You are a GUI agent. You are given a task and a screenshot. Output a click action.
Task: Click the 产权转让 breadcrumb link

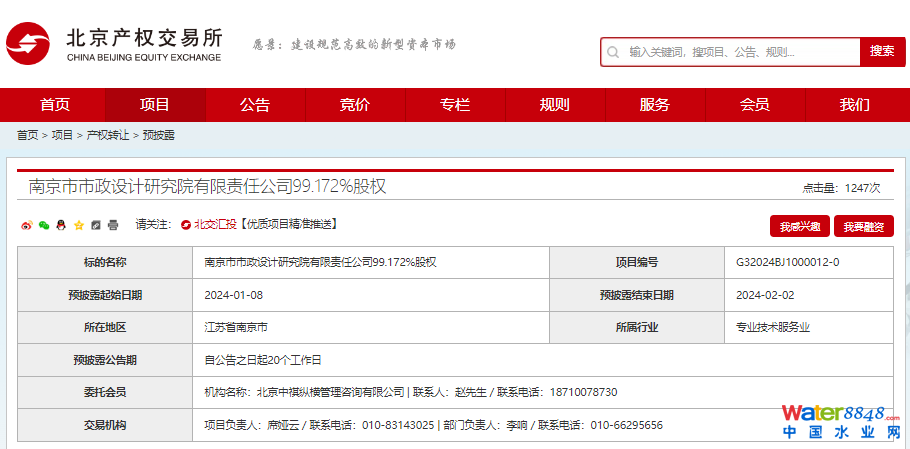click(108, 135)
